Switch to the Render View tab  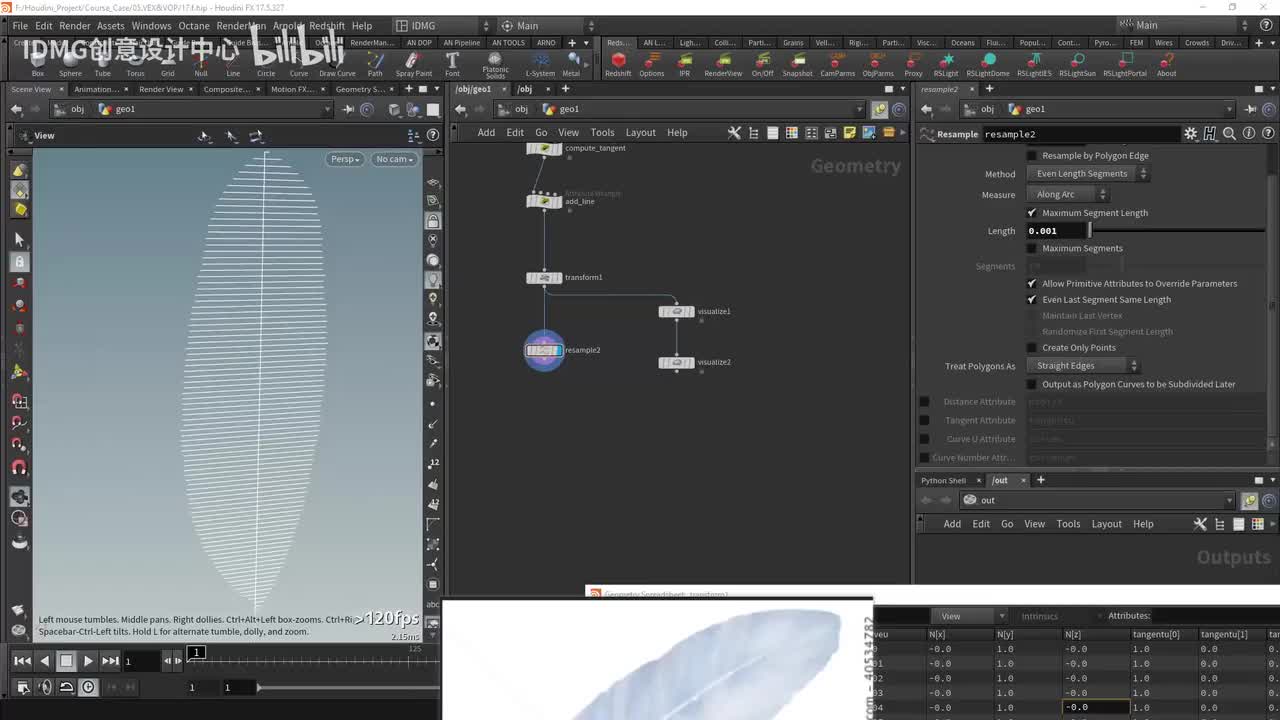click(x=161, y=89)
